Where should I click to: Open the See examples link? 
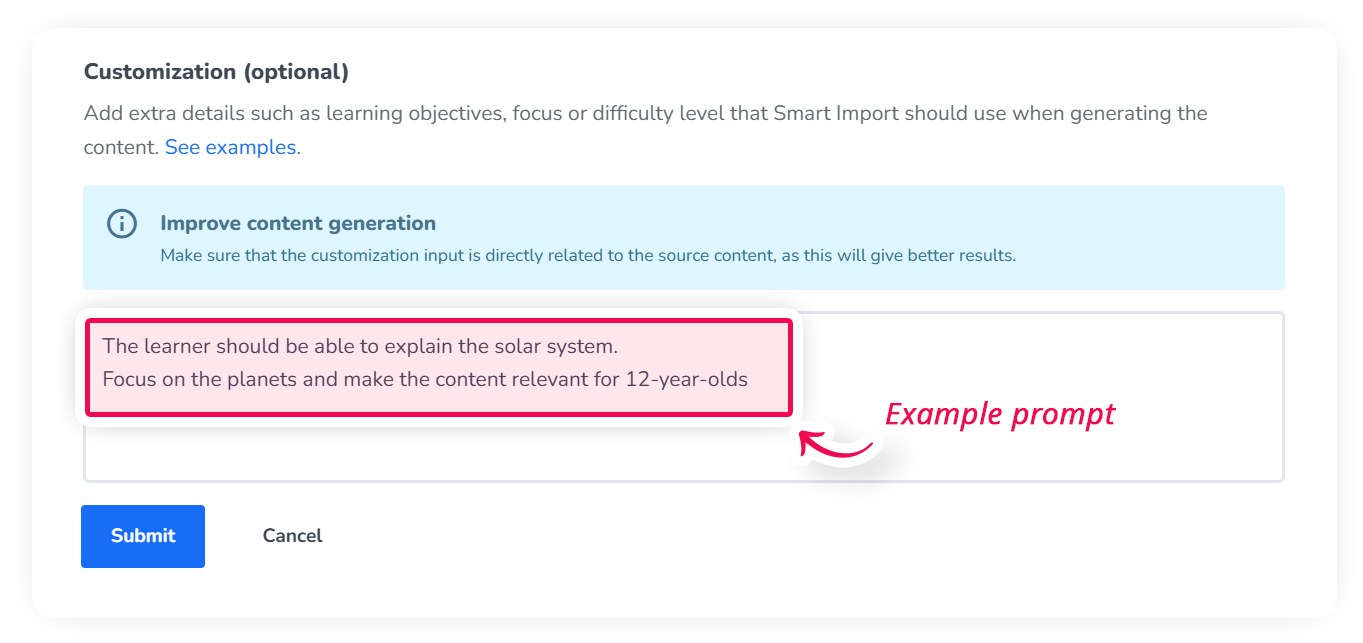230,147
